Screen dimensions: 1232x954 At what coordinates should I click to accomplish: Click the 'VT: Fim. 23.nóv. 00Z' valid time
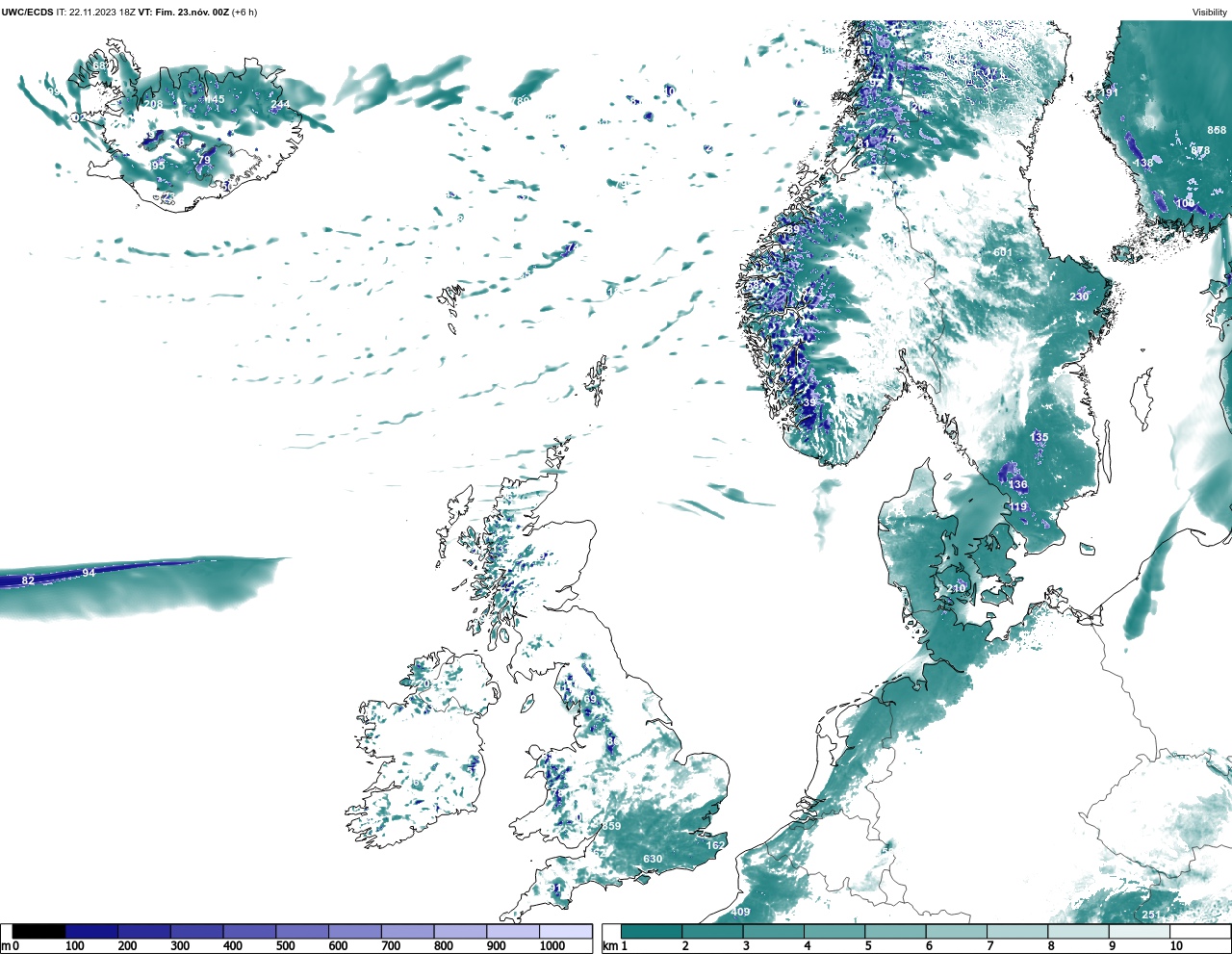coord(183,13)
